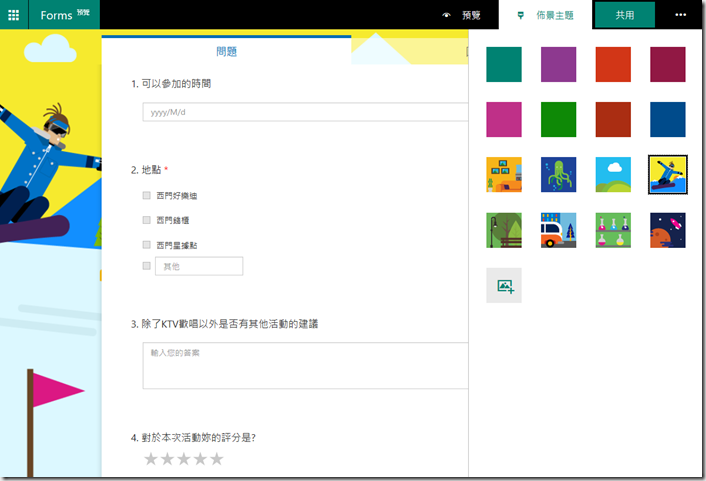
Task: Select the camper van theme
Action: pos(558,230)
